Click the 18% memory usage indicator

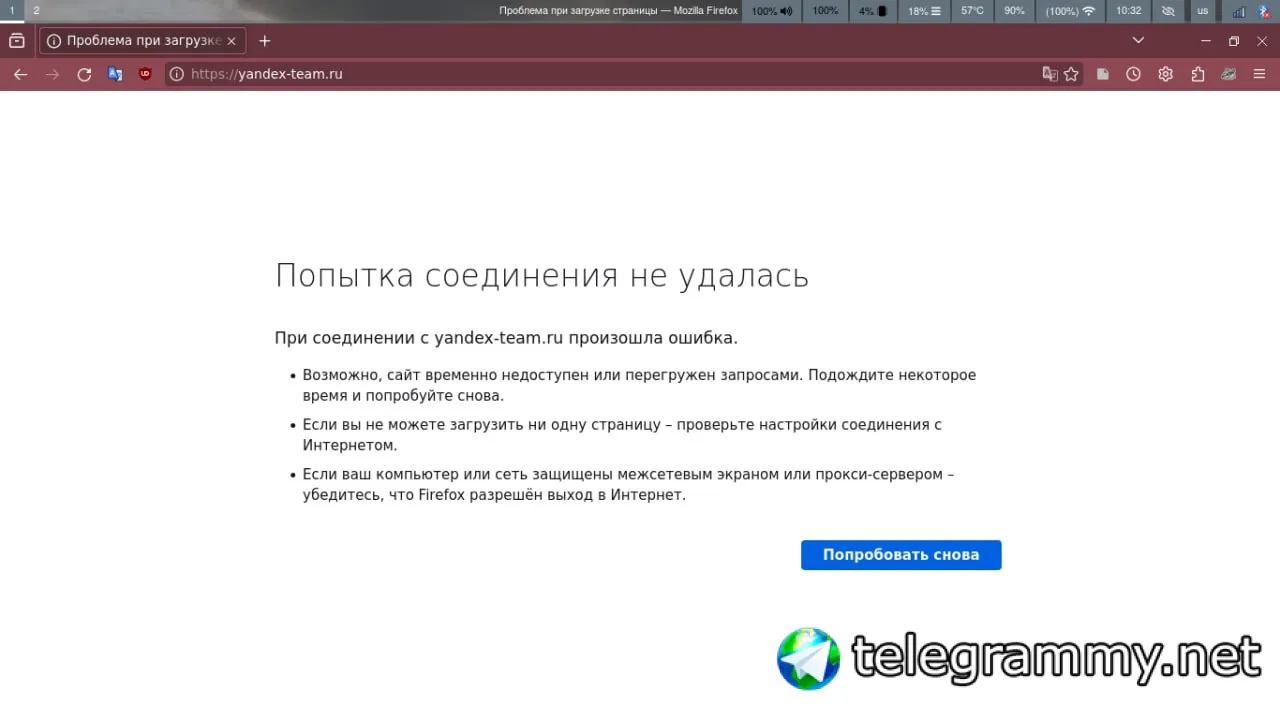(924, 11)
